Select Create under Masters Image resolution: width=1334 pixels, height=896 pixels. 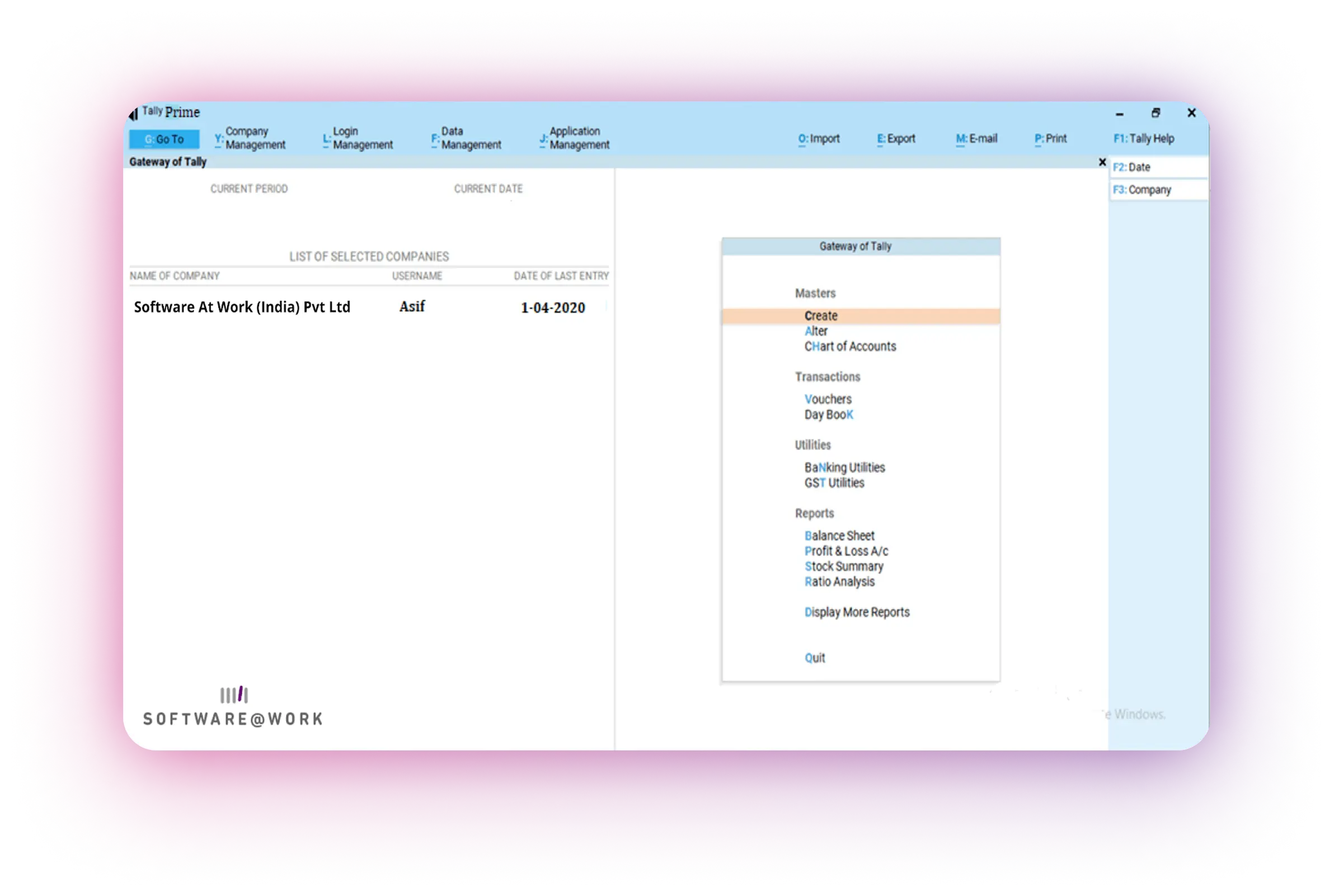861,316
